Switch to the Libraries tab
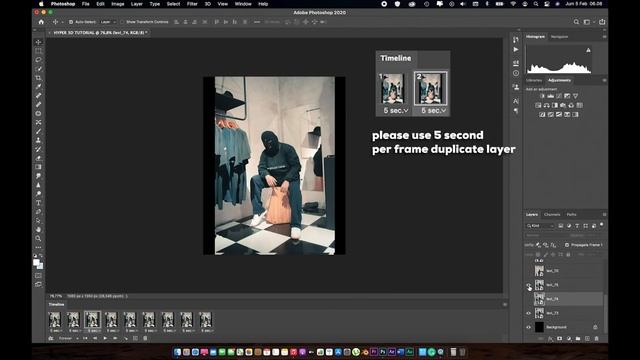This screenshot has height=360, width=640. 534,80
